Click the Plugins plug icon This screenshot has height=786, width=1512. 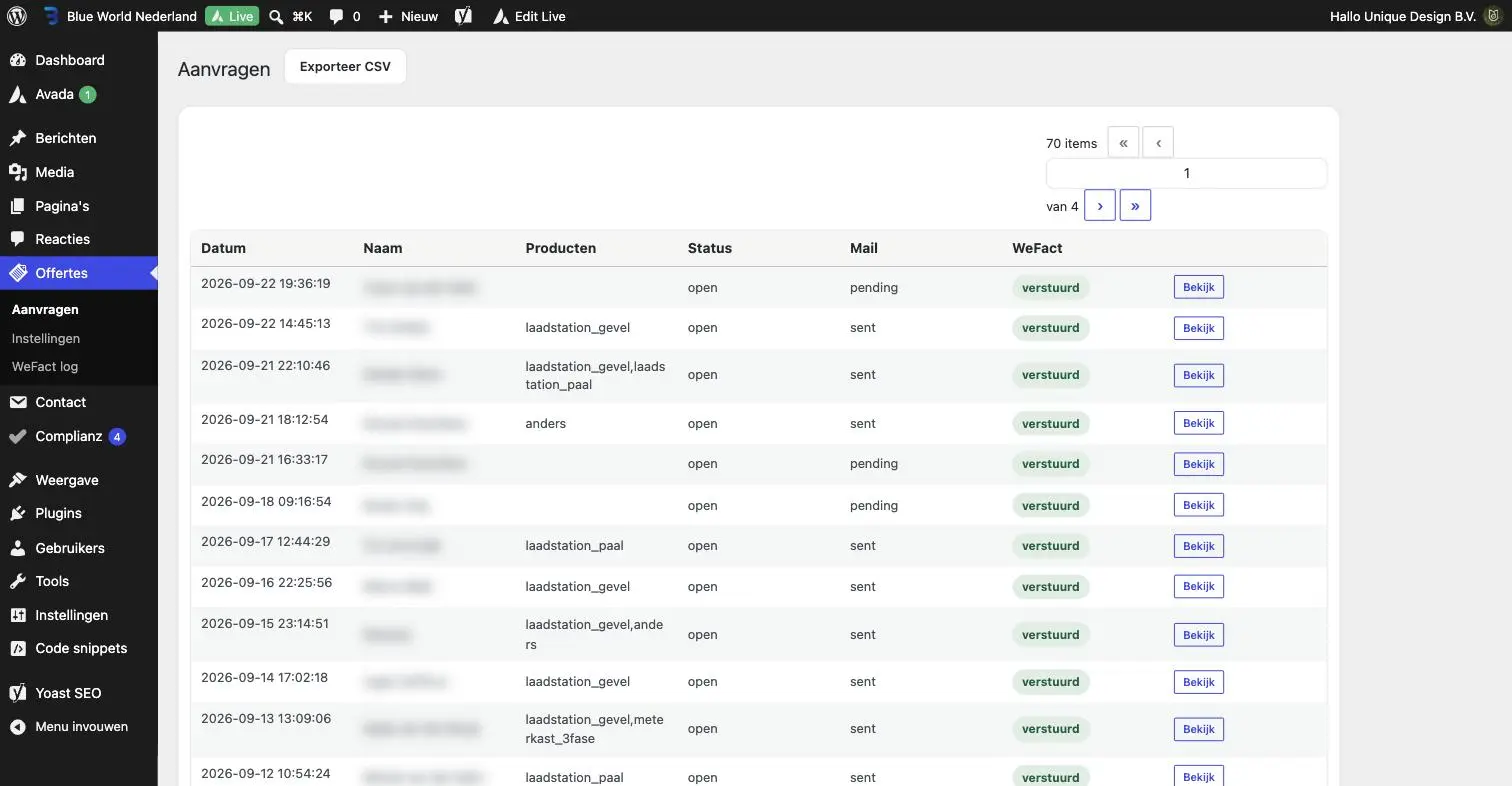click(x=17, y=513)
